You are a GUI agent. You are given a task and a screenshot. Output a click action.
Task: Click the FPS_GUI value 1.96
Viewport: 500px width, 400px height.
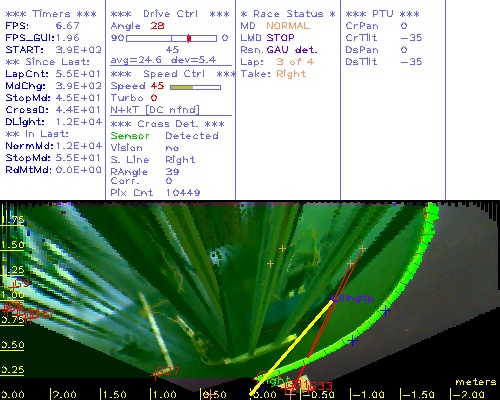(x=67, y=38)
